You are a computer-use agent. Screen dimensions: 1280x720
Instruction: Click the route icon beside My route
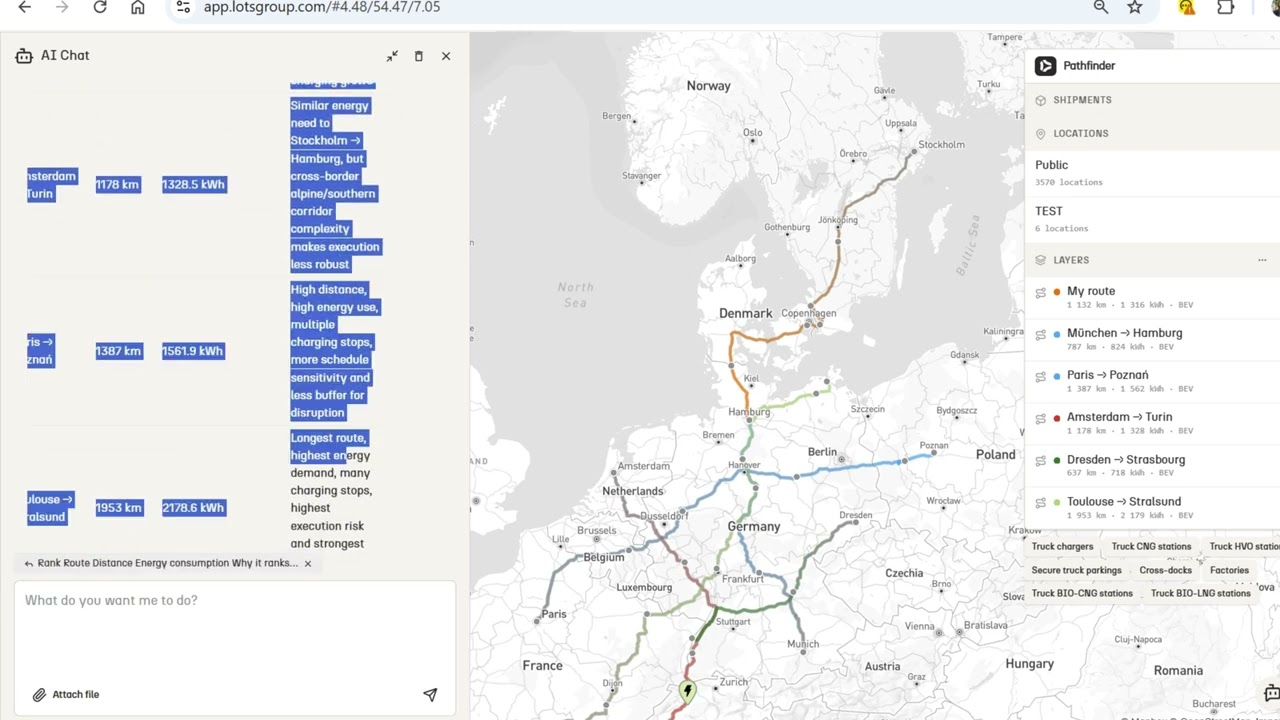point(1040,292)
